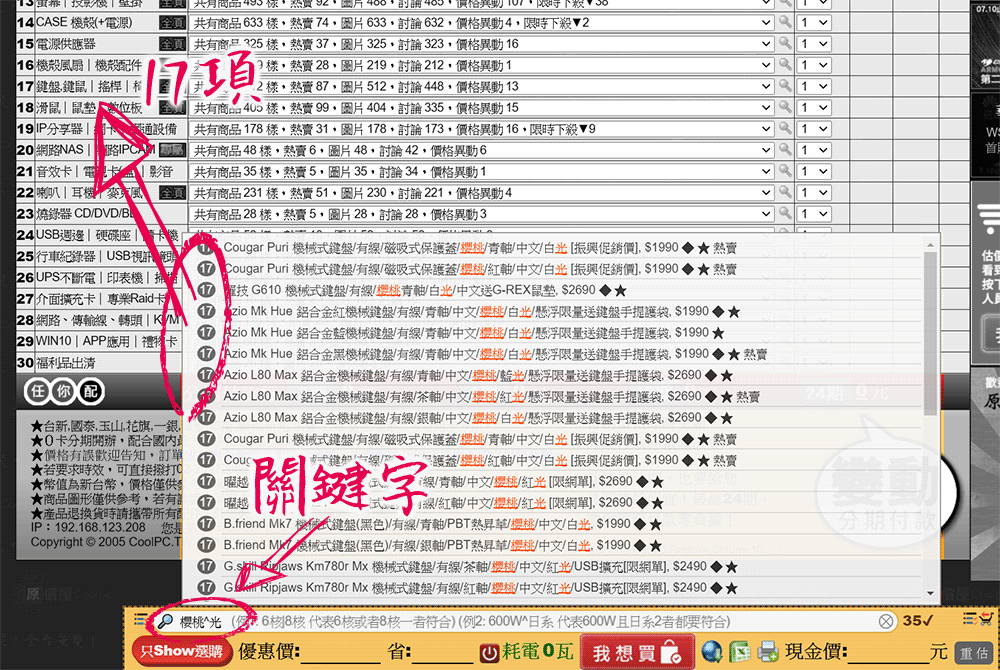Toggle the 只Show選購 filter button
The image size is (1000, 670).
181,652
